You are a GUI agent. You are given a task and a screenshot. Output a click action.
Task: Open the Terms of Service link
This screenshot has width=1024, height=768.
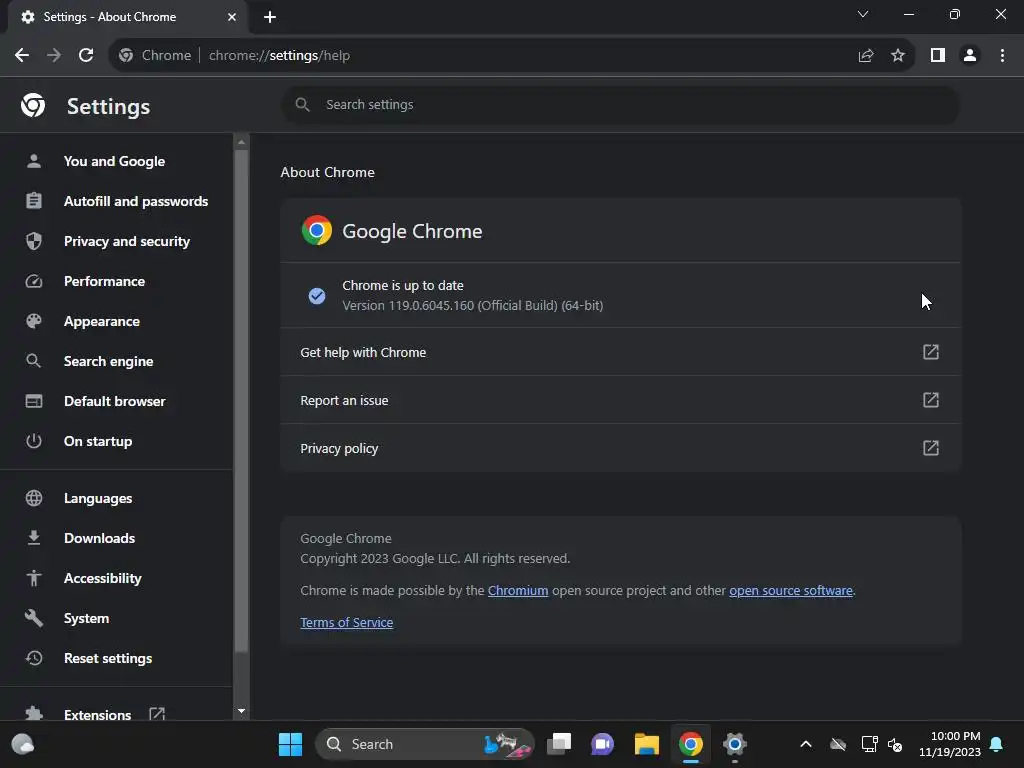[x=347, y=622]
